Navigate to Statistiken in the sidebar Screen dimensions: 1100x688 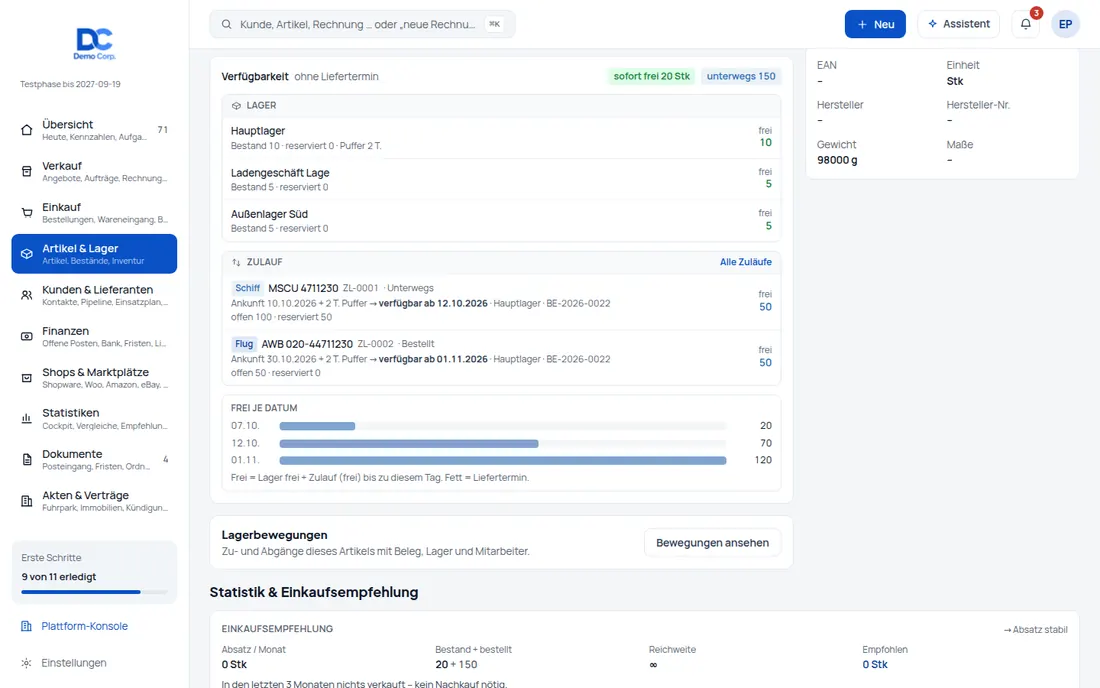(94, 419)
